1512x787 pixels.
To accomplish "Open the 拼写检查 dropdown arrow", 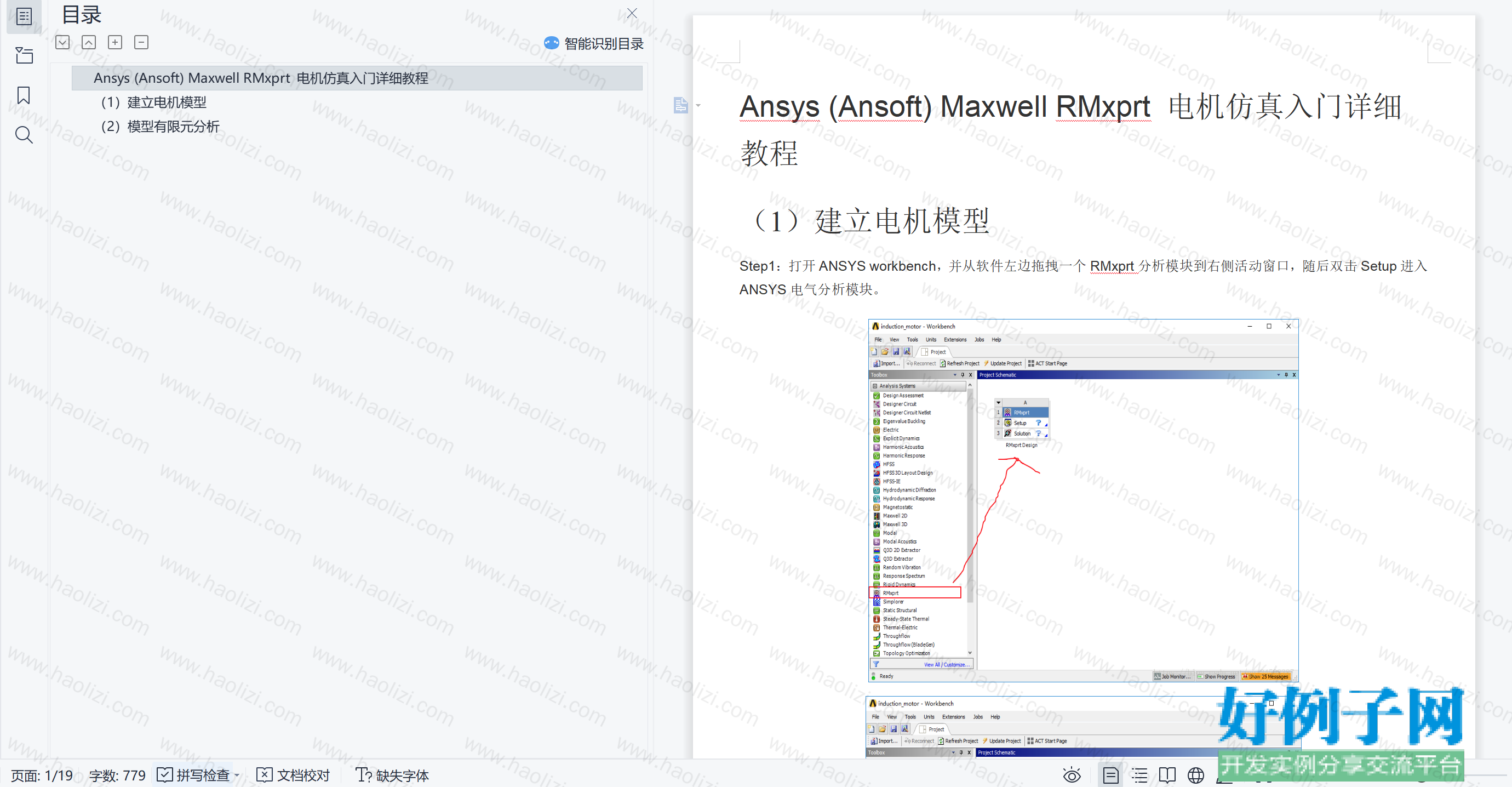I will click(x=237, y=776).
